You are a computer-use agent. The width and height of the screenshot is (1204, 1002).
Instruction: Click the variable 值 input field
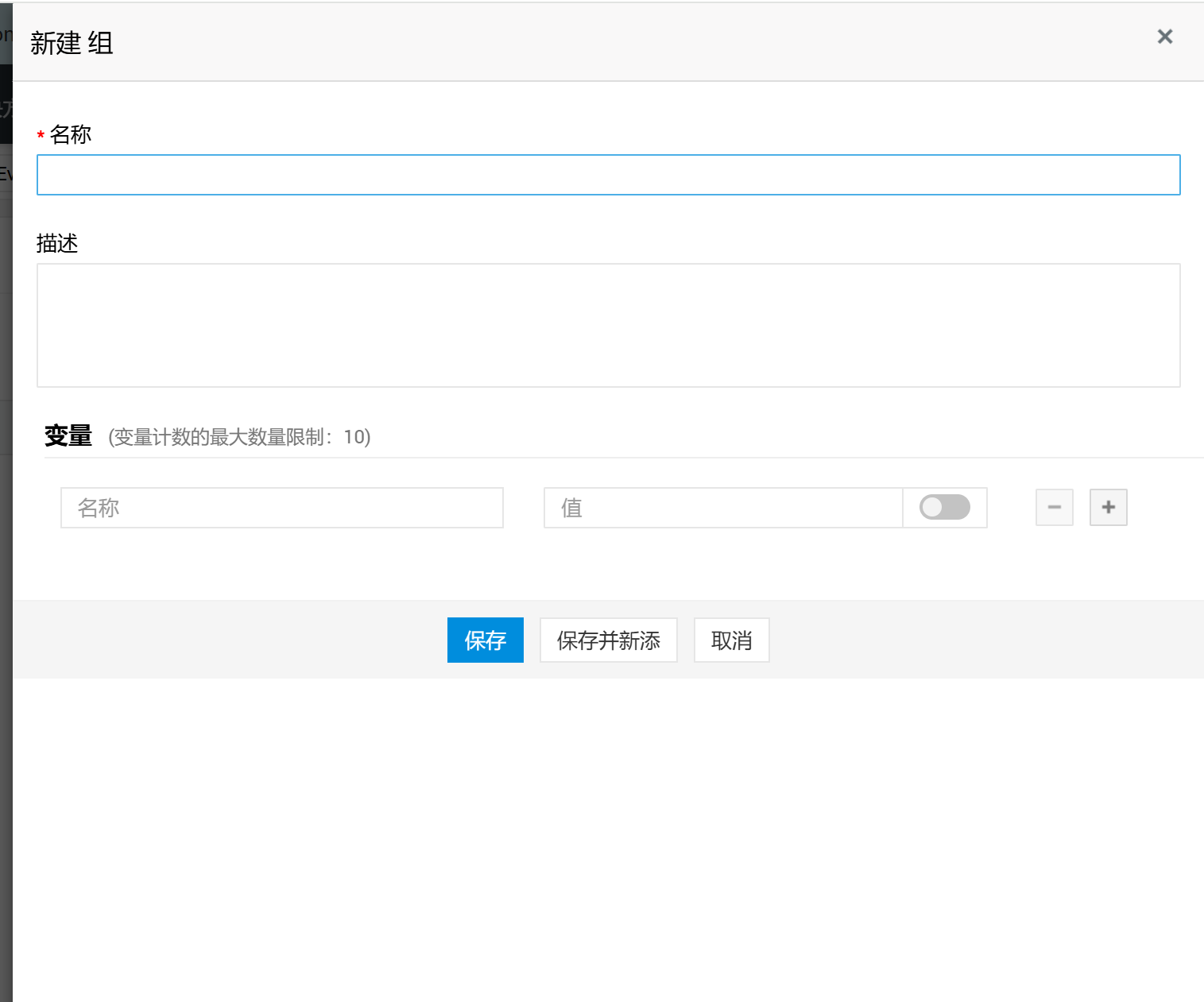click(x=722, y=508)
